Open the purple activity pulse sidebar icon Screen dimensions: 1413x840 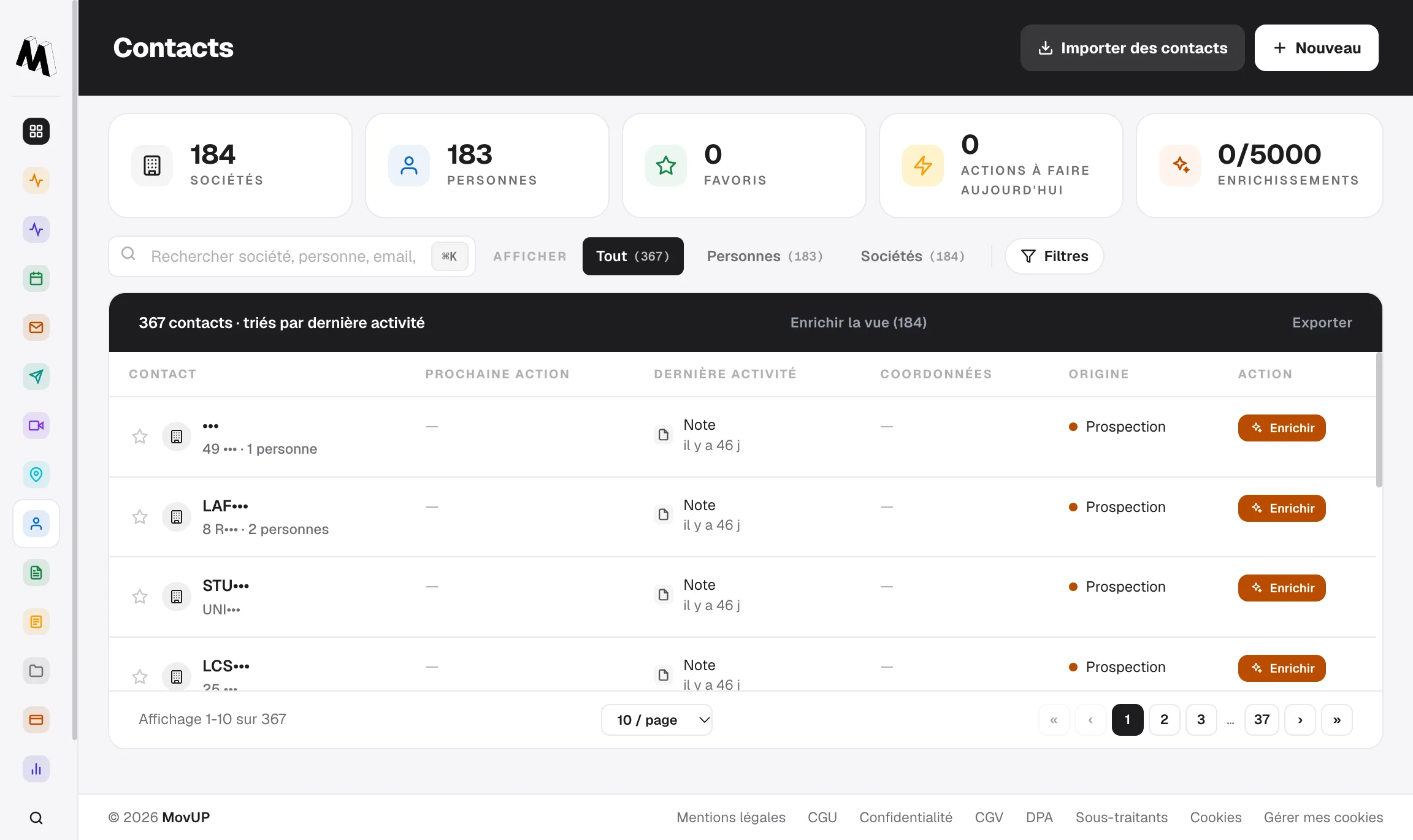[36, 229]
